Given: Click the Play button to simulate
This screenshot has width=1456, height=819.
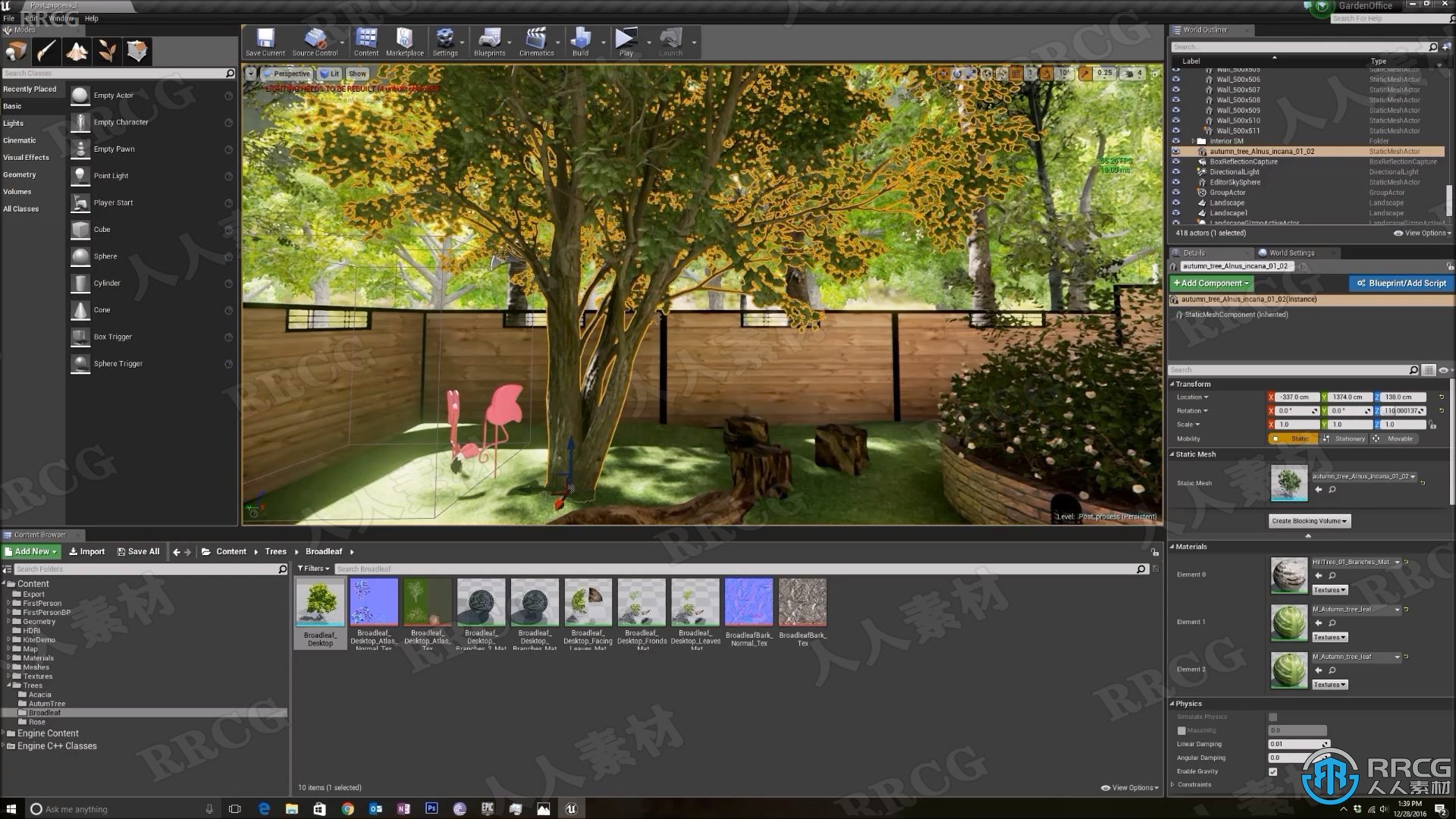Looking at the screenshot, I should coord(623,42).
